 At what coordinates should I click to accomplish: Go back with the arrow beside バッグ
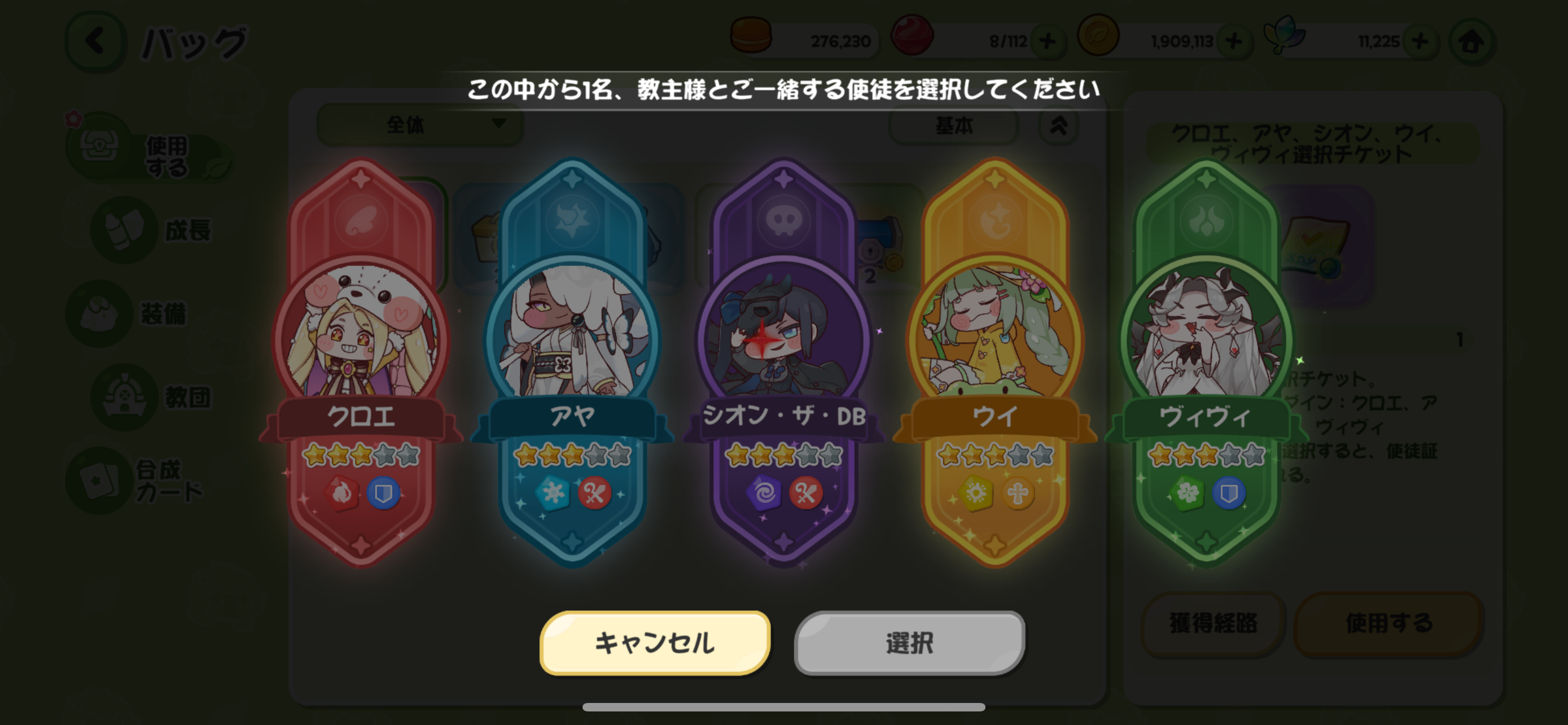click(x=95, y=41)
